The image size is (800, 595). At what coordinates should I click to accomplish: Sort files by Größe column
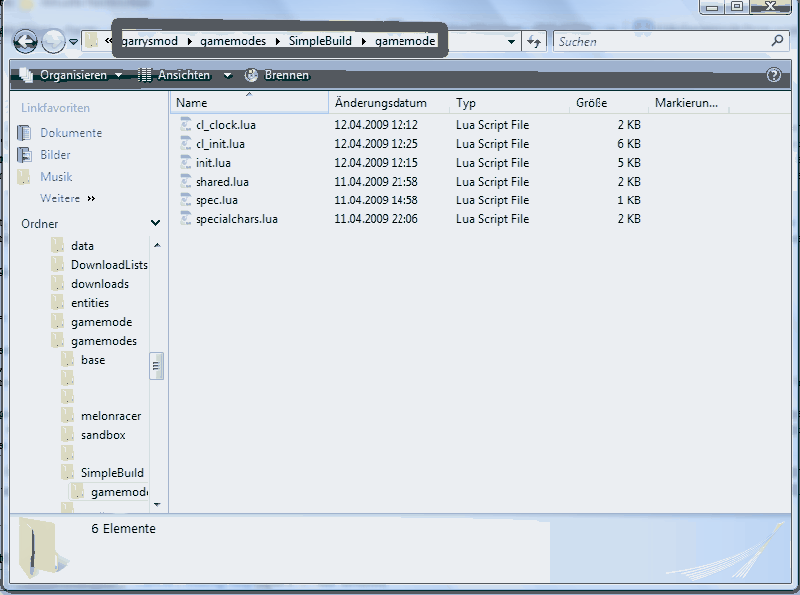[x=591, y=103]
